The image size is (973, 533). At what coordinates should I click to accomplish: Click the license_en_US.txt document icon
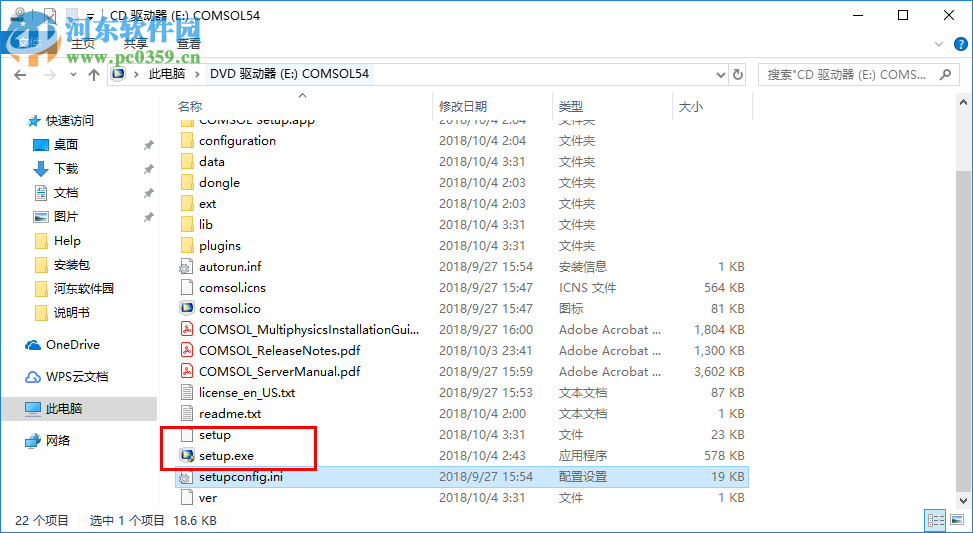coord(187,393)
